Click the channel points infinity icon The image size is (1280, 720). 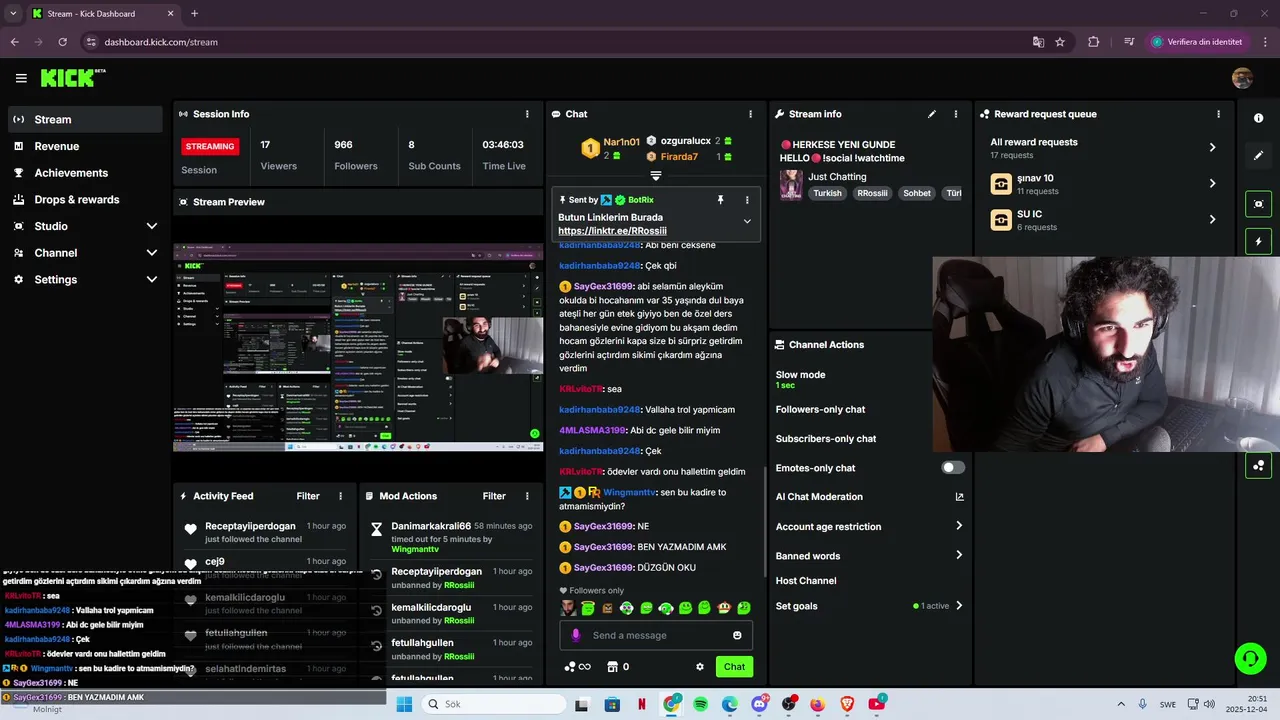tap(578, 667)
